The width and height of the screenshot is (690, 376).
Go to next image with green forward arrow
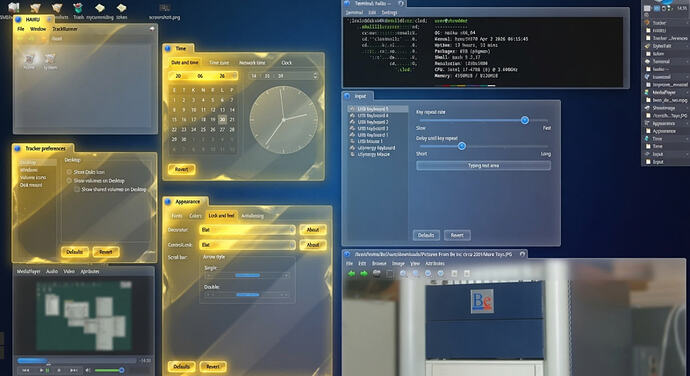tap(364, 273)
